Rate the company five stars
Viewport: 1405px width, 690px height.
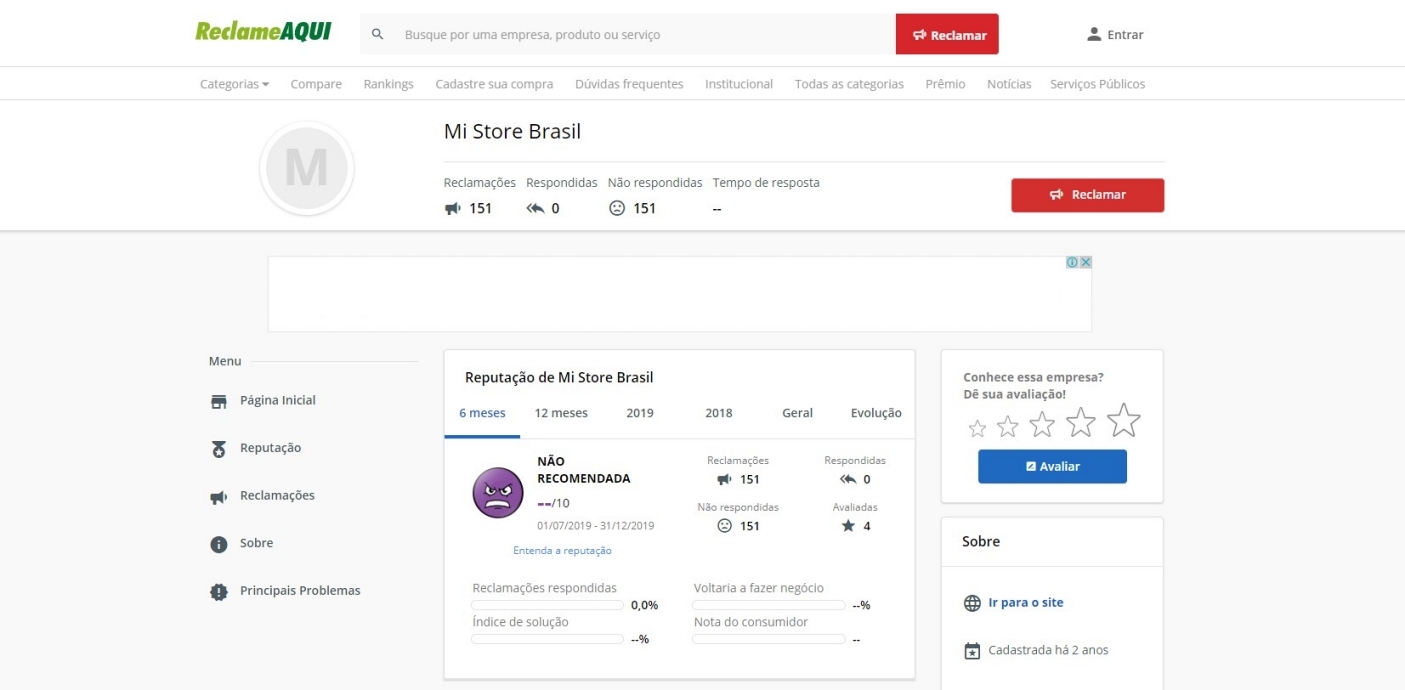pos(1124,420)
